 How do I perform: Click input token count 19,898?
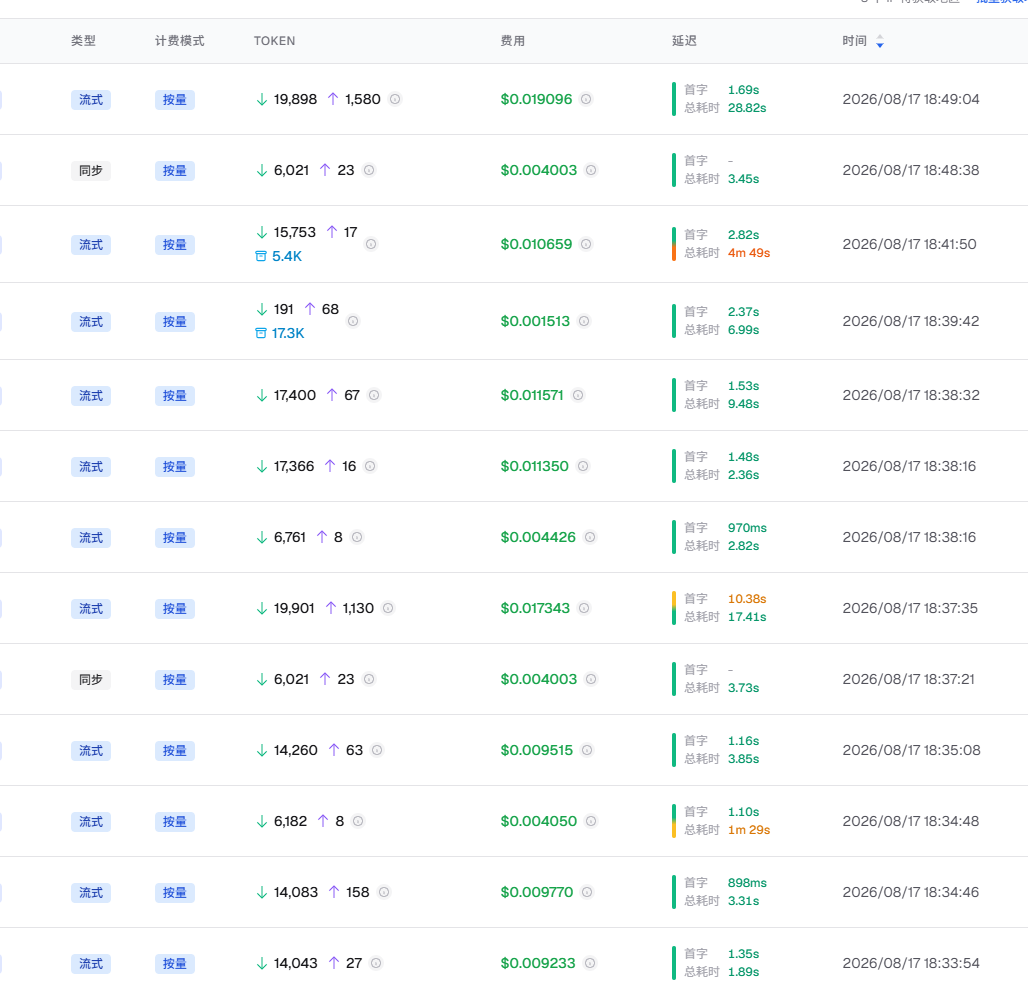(295, 99)
